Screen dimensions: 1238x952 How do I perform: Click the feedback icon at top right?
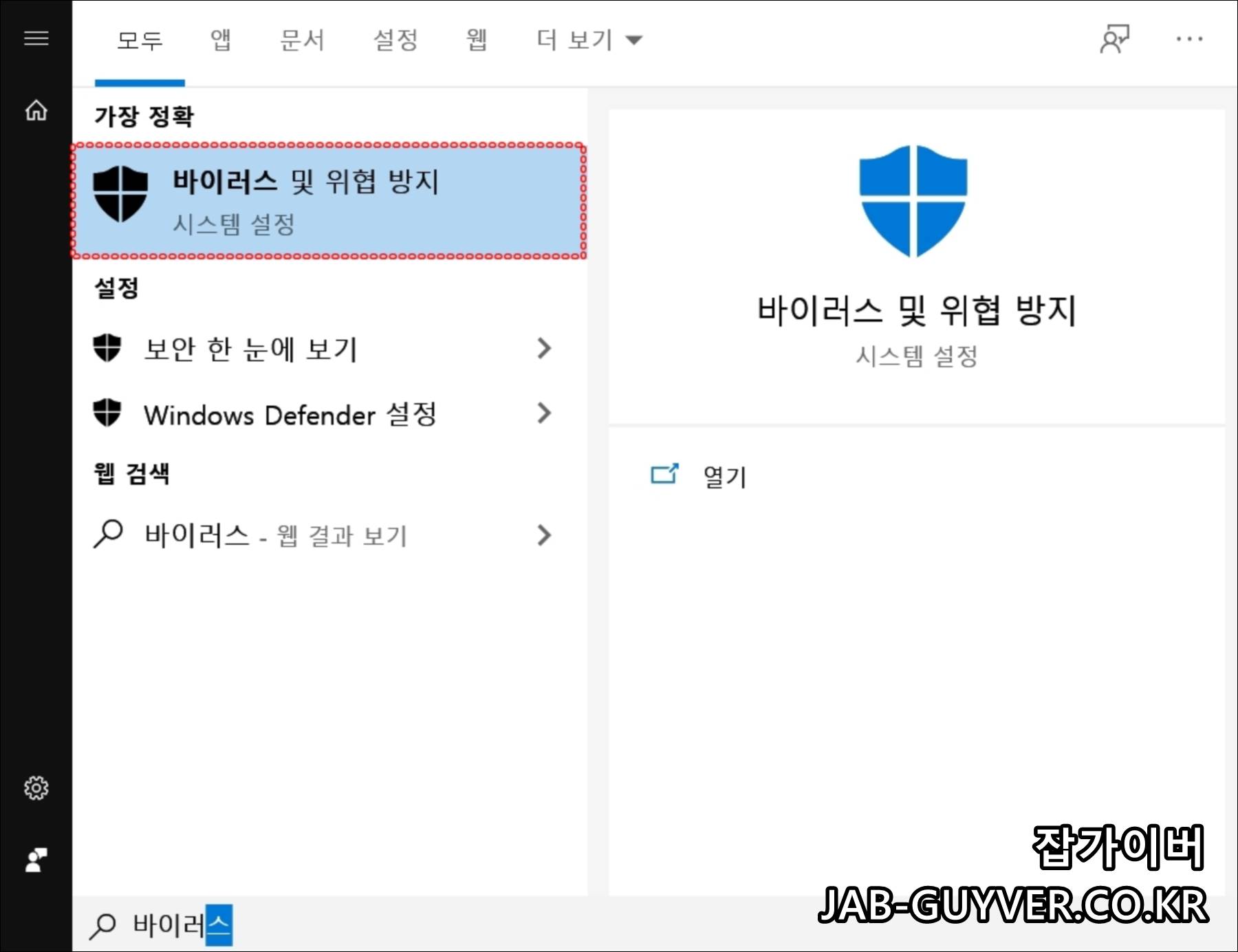click(1114, 39)
